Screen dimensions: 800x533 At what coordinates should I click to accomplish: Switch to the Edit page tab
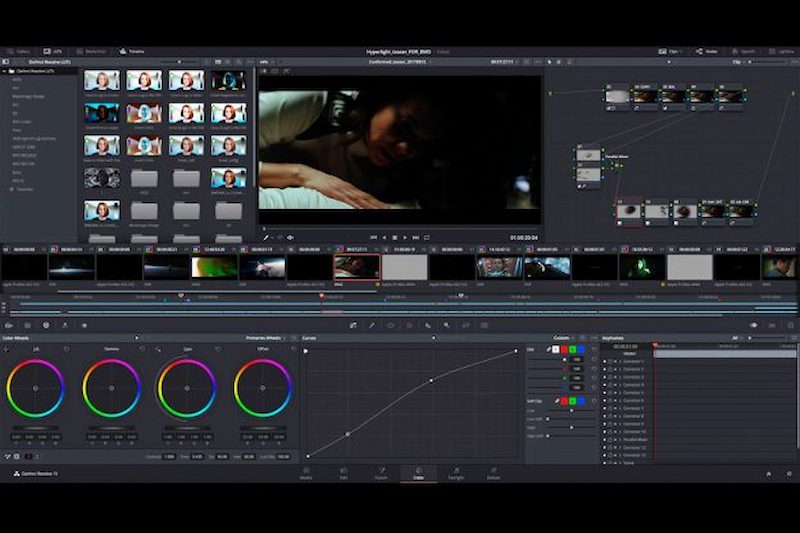(x=343, y=474)
